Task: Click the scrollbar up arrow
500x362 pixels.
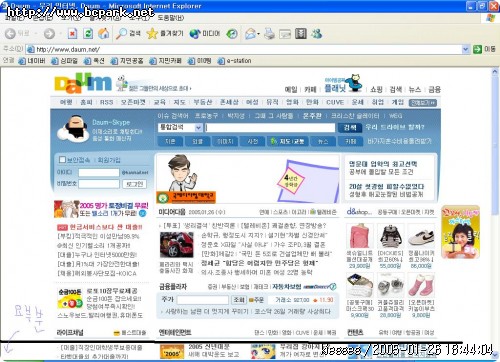Action: [495, 71]
